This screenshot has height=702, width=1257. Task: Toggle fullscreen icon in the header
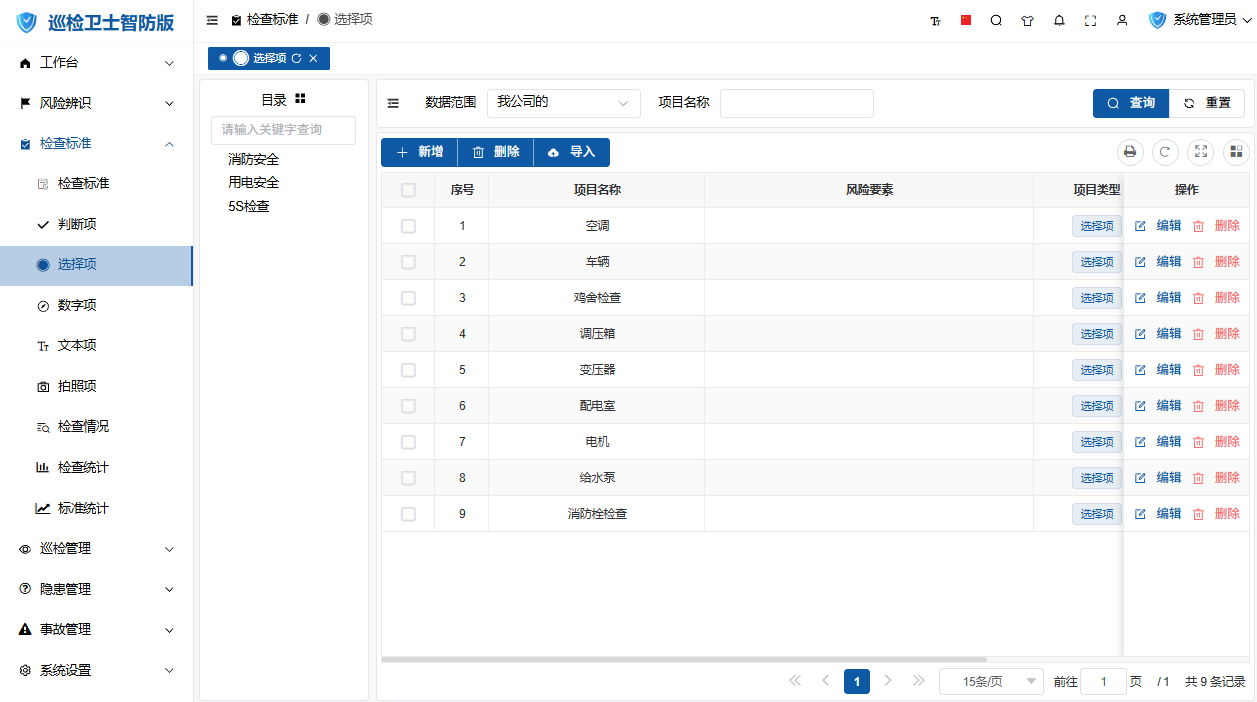[x=1091, y=20]
